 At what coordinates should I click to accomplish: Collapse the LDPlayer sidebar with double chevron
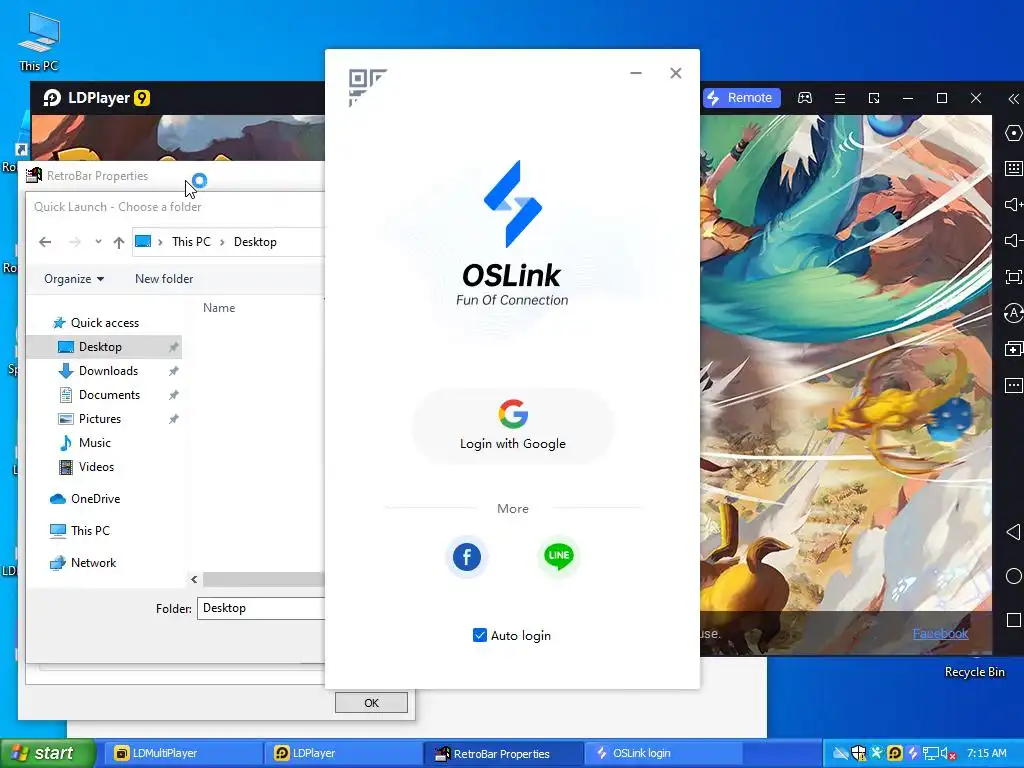coord(1013,99)
